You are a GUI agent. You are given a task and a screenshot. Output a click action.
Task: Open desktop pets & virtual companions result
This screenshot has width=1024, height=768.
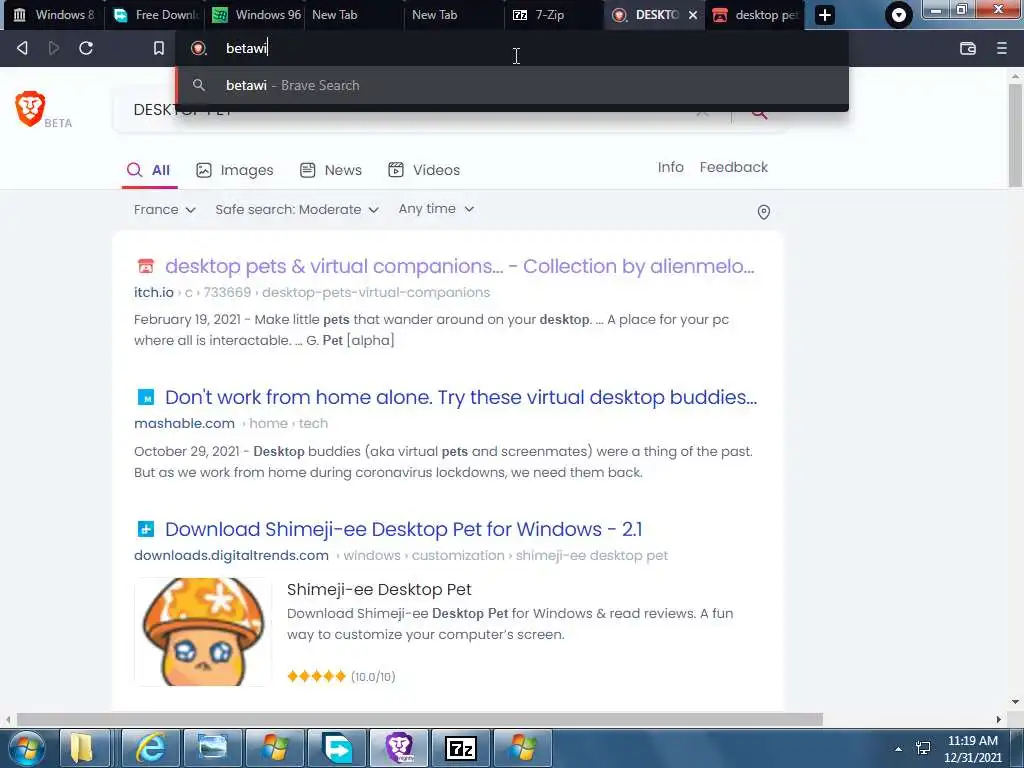click(x=460, y=266)
